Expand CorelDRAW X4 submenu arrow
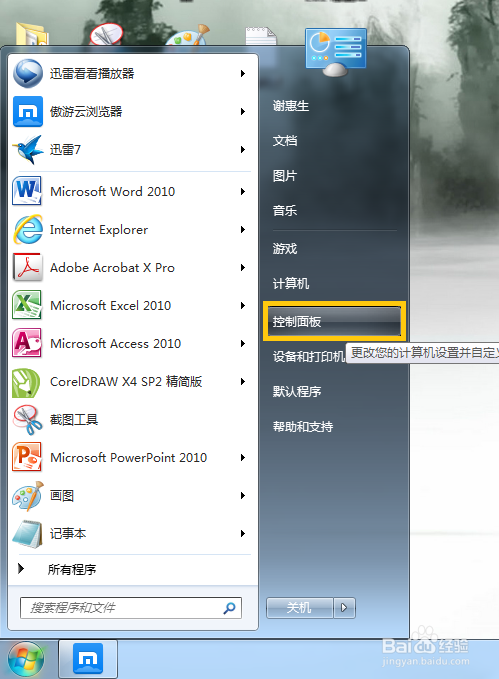The image size is (499, 679). [x=243, y=382]
